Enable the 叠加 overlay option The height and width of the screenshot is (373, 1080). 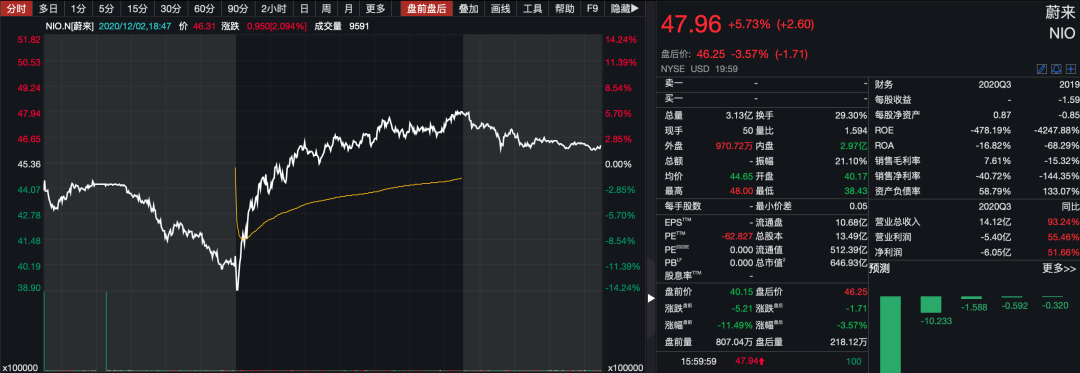click(468, 9)
